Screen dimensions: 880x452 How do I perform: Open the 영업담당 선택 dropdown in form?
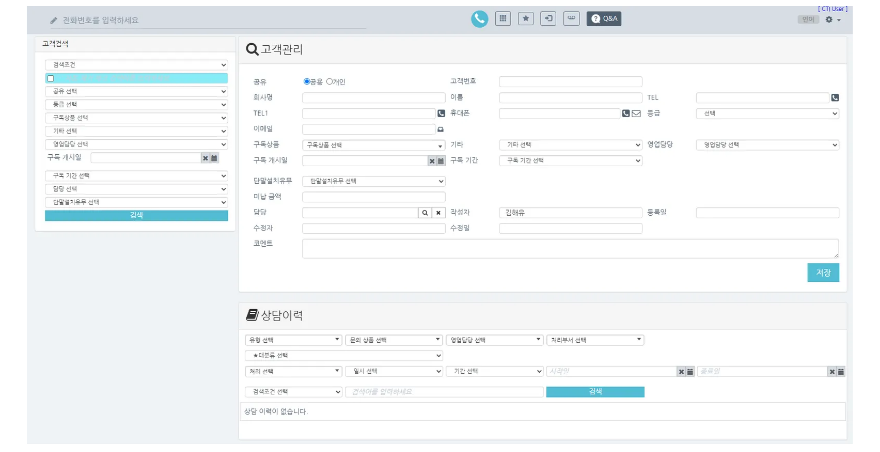point(767,145)
